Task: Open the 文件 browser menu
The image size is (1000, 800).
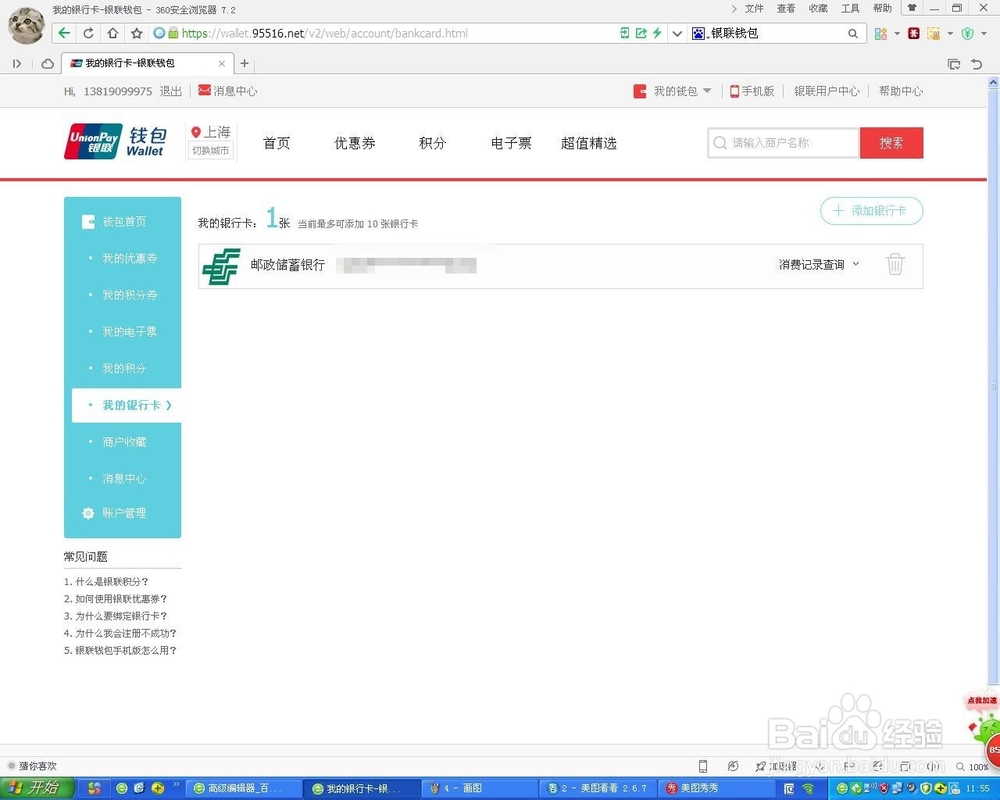Action: tap(754, 8)
